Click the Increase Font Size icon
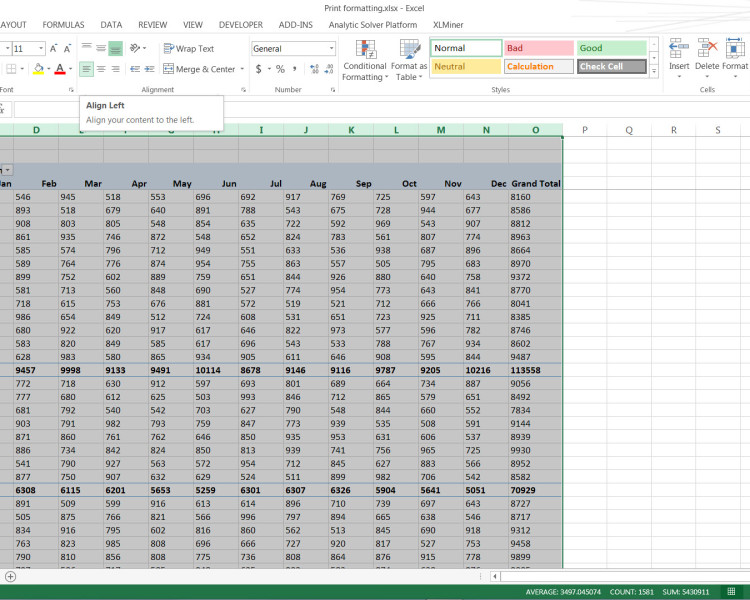The image size is (750, 600). click(55, 48)
